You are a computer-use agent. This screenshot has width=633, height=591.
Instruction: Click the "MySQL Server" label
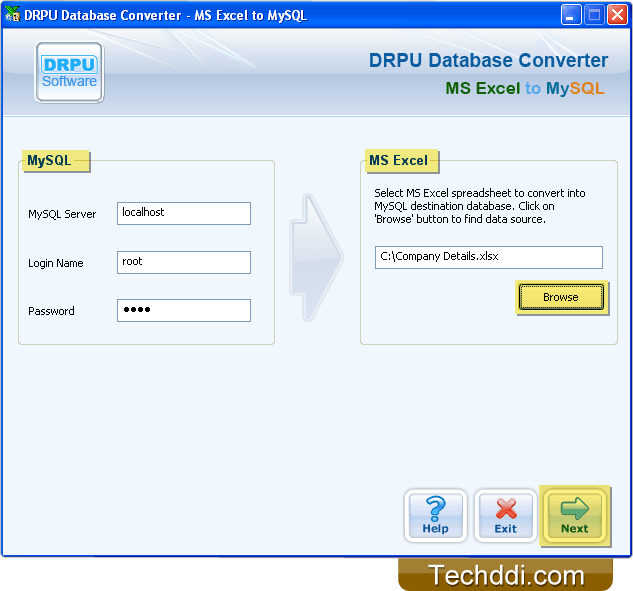(x=62, y=214)
